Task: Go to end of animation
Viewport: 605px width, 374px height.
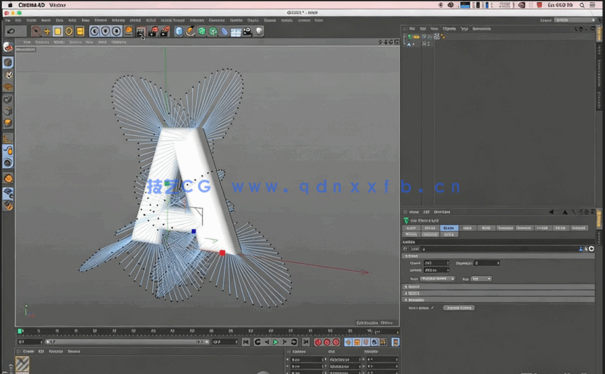Action: click(x=306, y=342)
